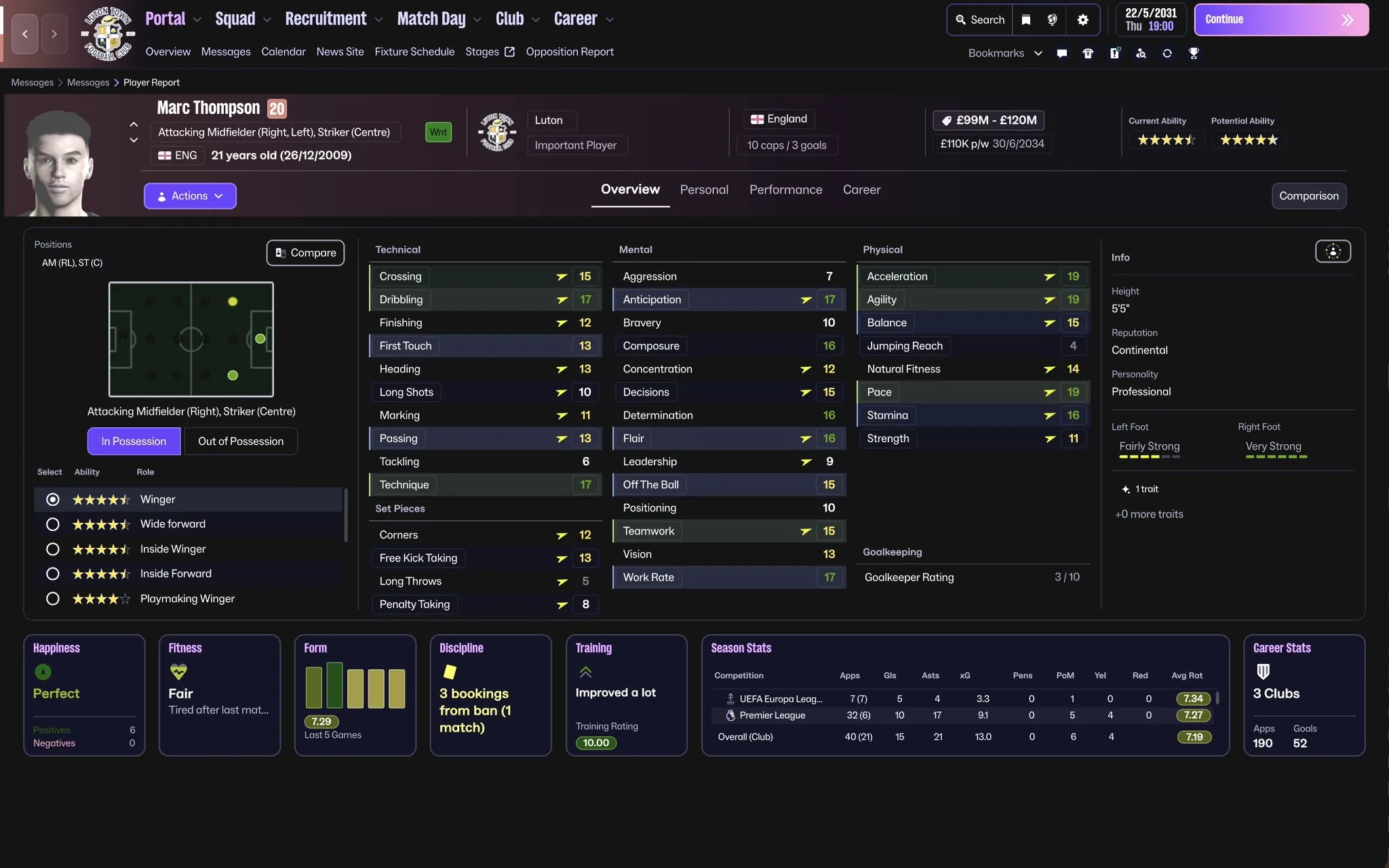Screen dimensions: 1389x868
Task: Click the scouting magnifier-person shortcut icon
Action: tap(1141, 53)
